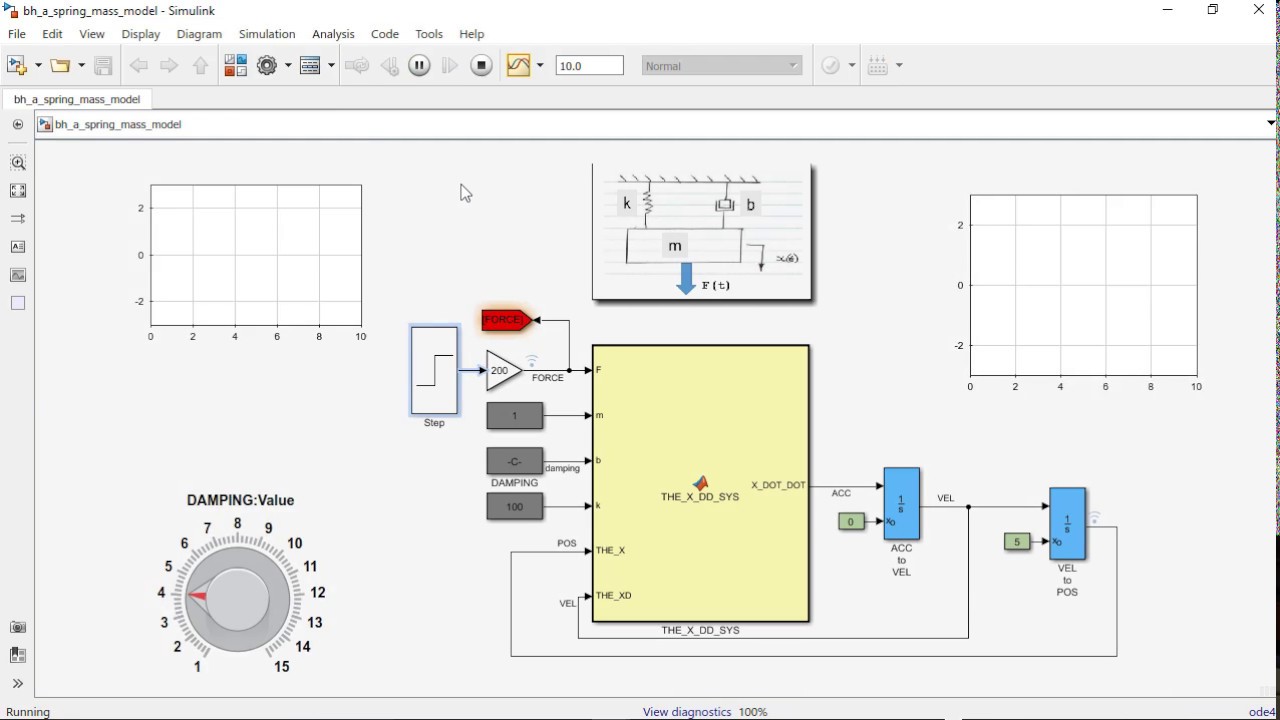Click the Step Forward button
The height and width of the screenshot is (720, 1280).
pyautogui.click(x=450, y=66)
